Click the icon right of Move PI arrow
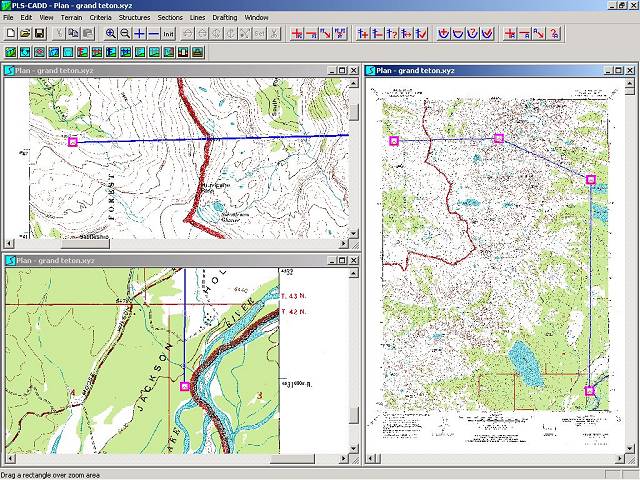The height and width of the screenshot is (480, 640). tap(340, 33)
